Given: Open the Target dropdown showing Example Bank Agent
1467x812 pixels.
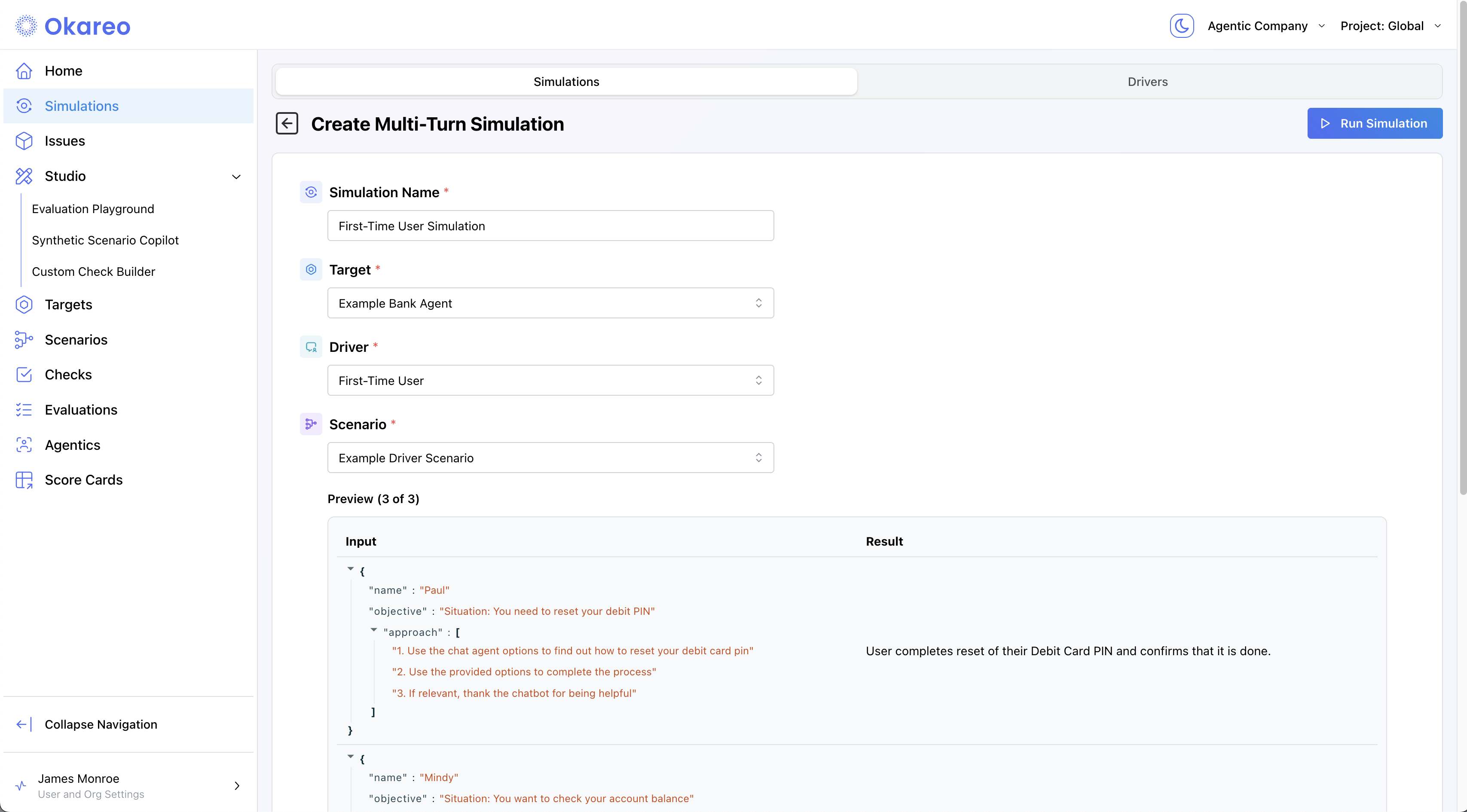Looking at the screenshot, I should coord(550,303).
